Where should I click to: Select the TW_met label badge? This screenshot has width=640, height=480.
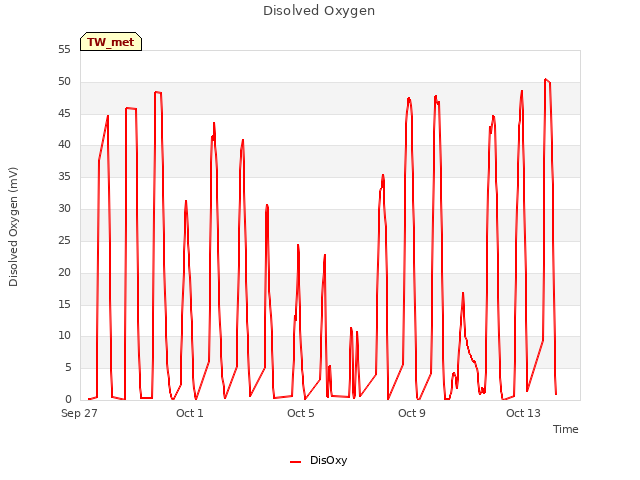point(111,42)
